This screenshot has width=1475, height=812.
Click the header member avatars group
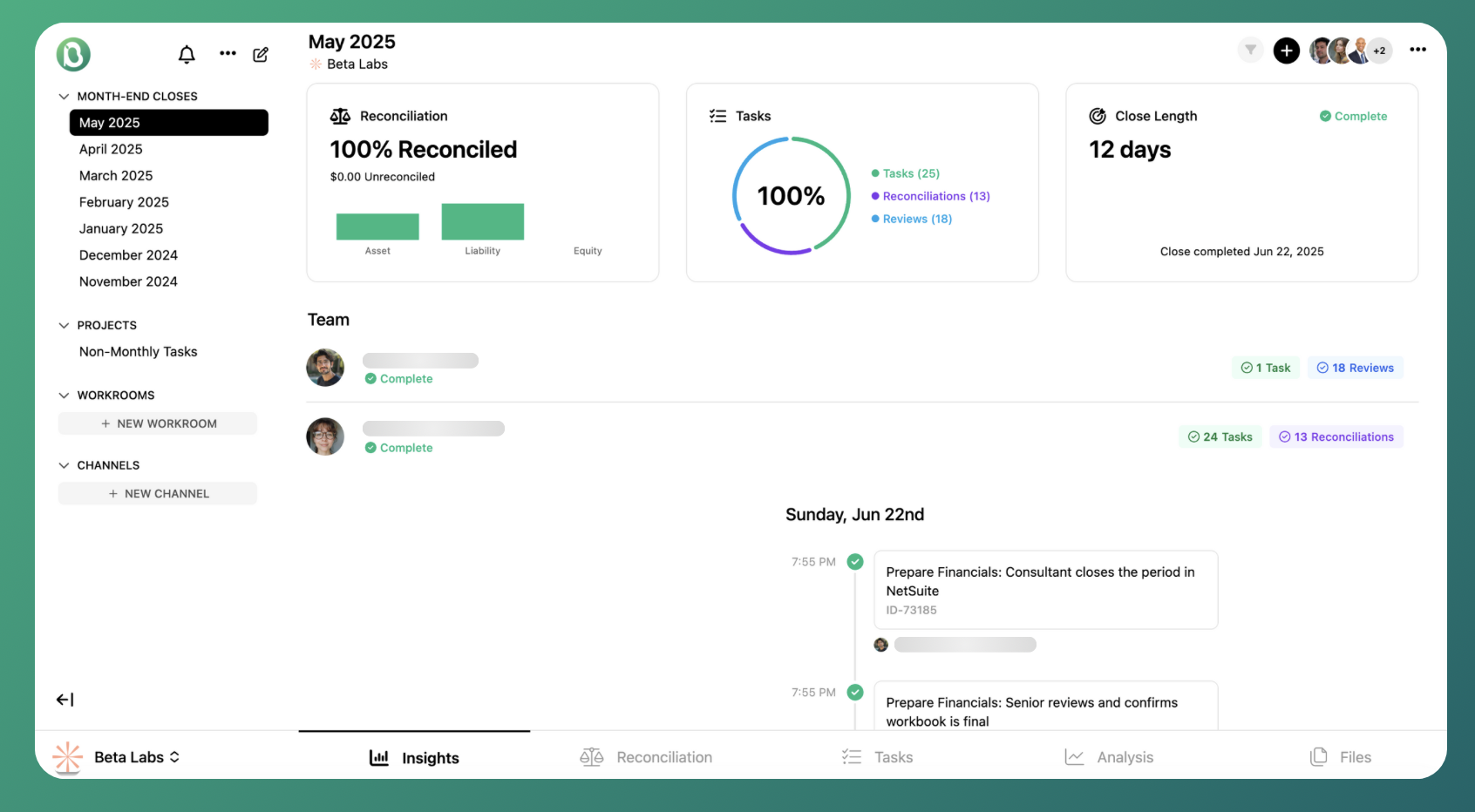coord(1350,51)
